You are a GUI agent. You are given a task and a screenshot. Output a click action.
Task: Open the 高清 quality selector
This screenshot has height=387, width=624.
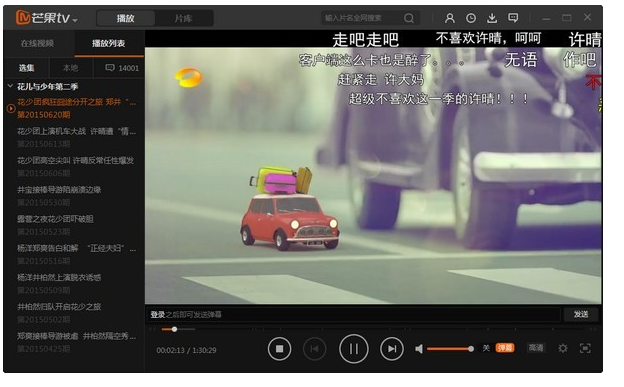[x=536, y=348]
